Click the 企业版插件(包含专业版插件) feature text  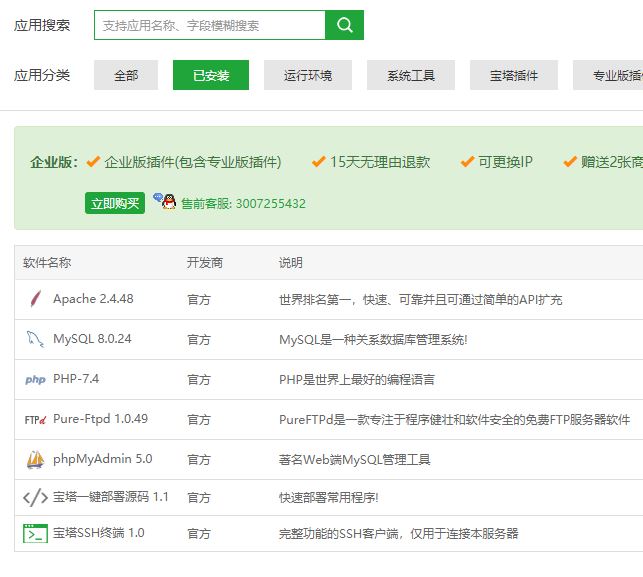193,162
